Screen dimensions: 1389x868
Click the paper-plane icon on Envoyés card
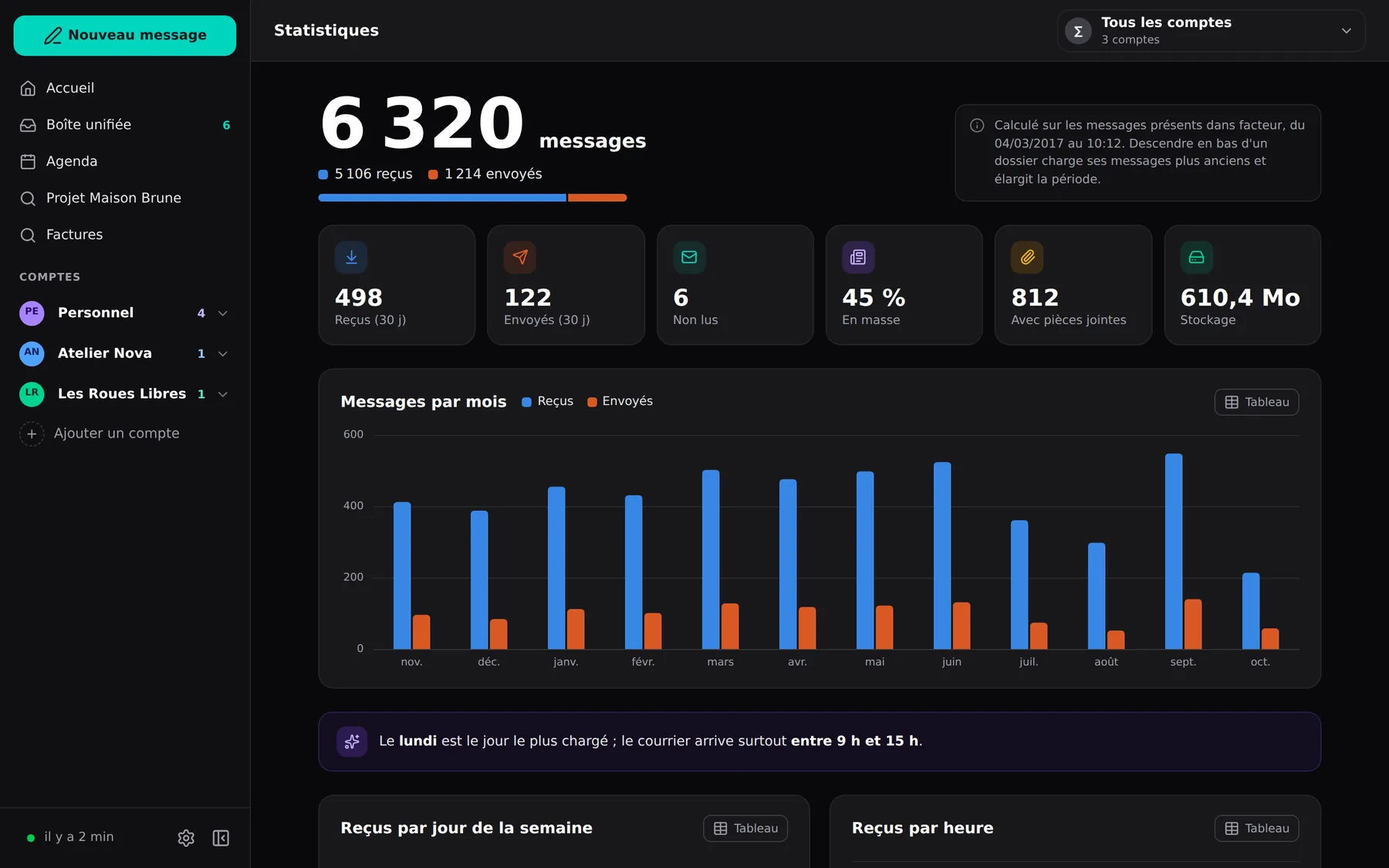tap(520, 257)
